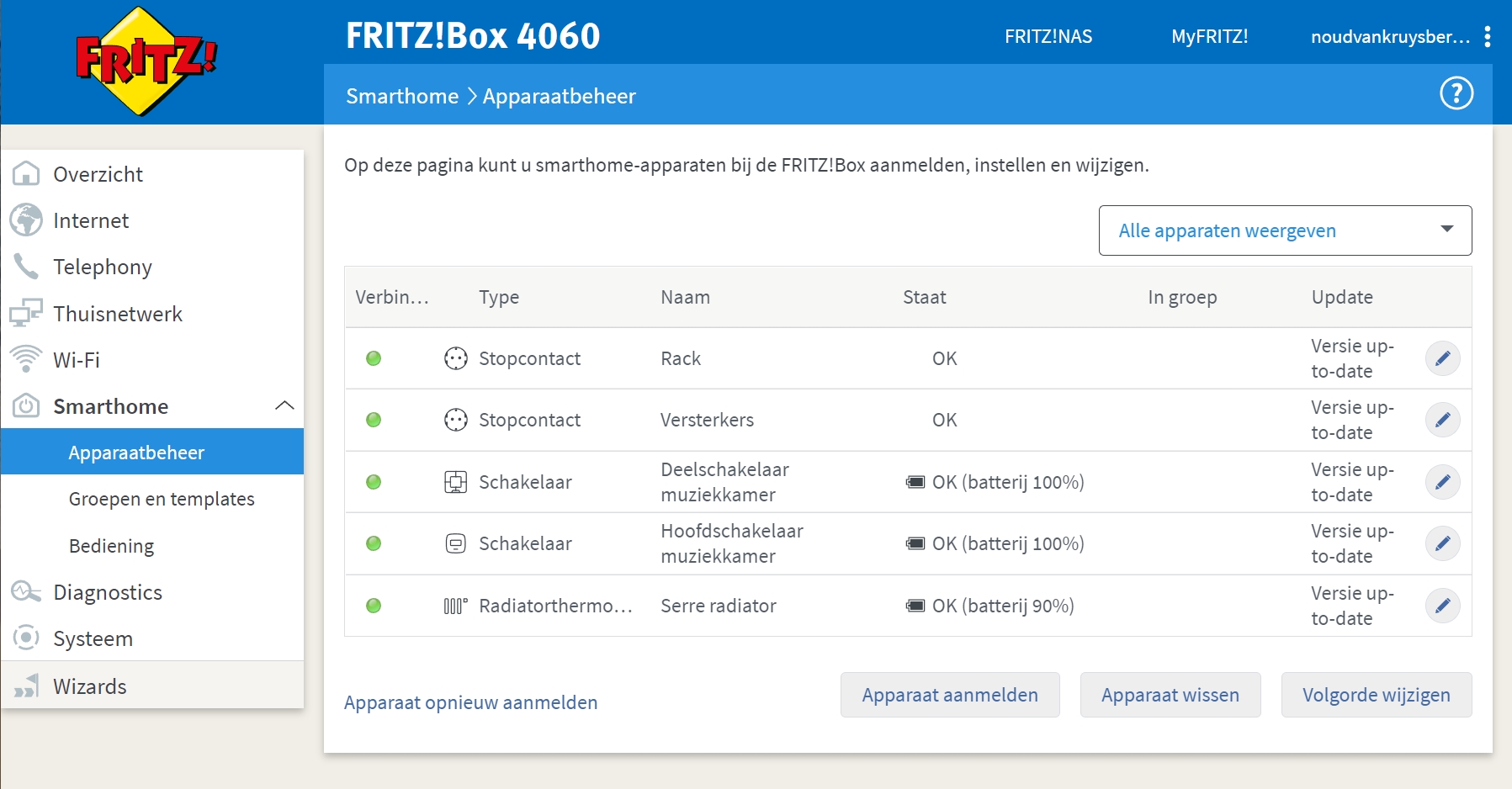1512x789 pixels.
Task: Open the help icon in the header
Action: (1457, 93)
